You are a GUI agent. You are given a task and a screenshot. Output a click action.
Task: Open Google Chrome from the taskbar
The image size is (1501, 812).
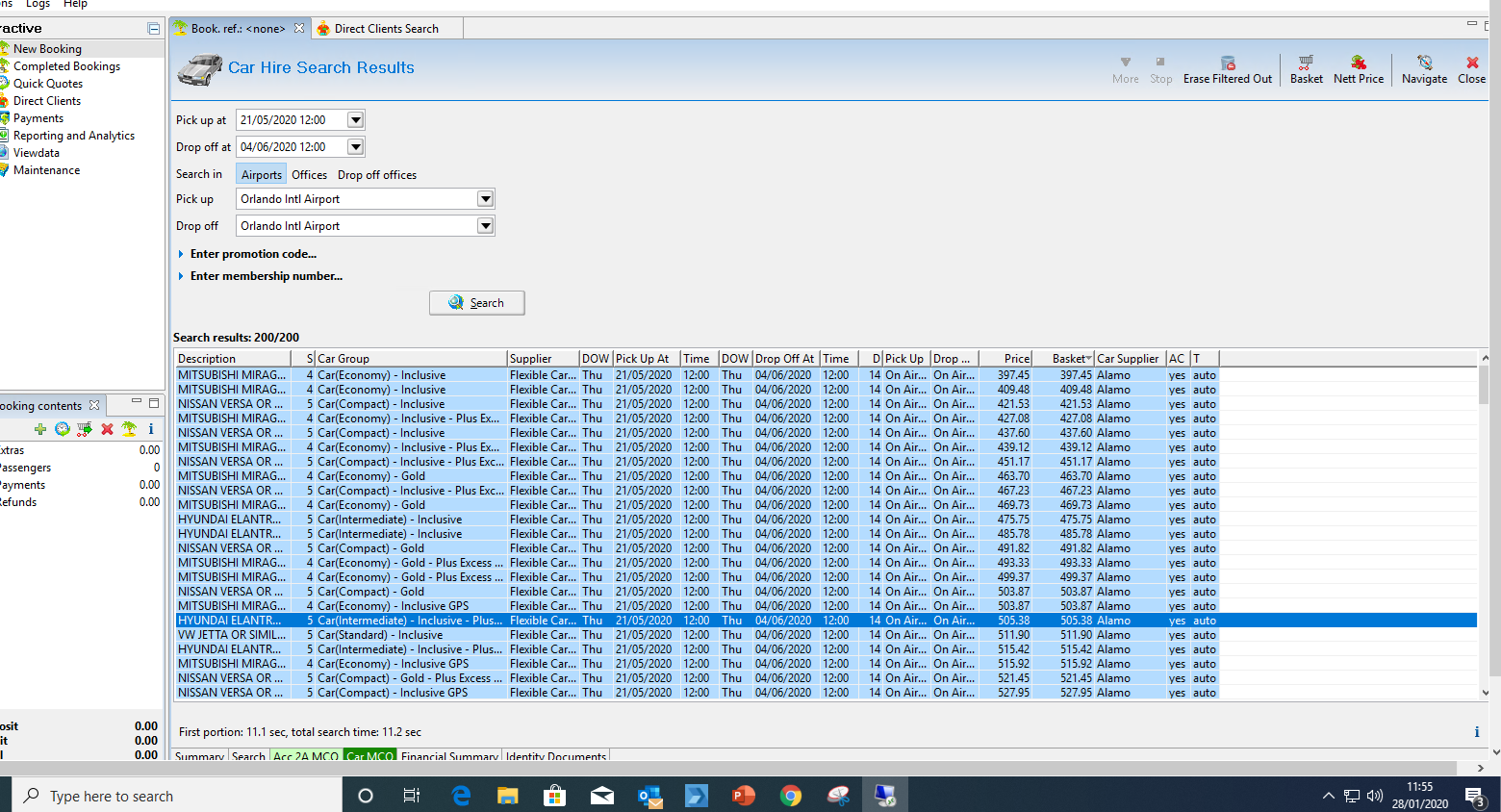791,796
